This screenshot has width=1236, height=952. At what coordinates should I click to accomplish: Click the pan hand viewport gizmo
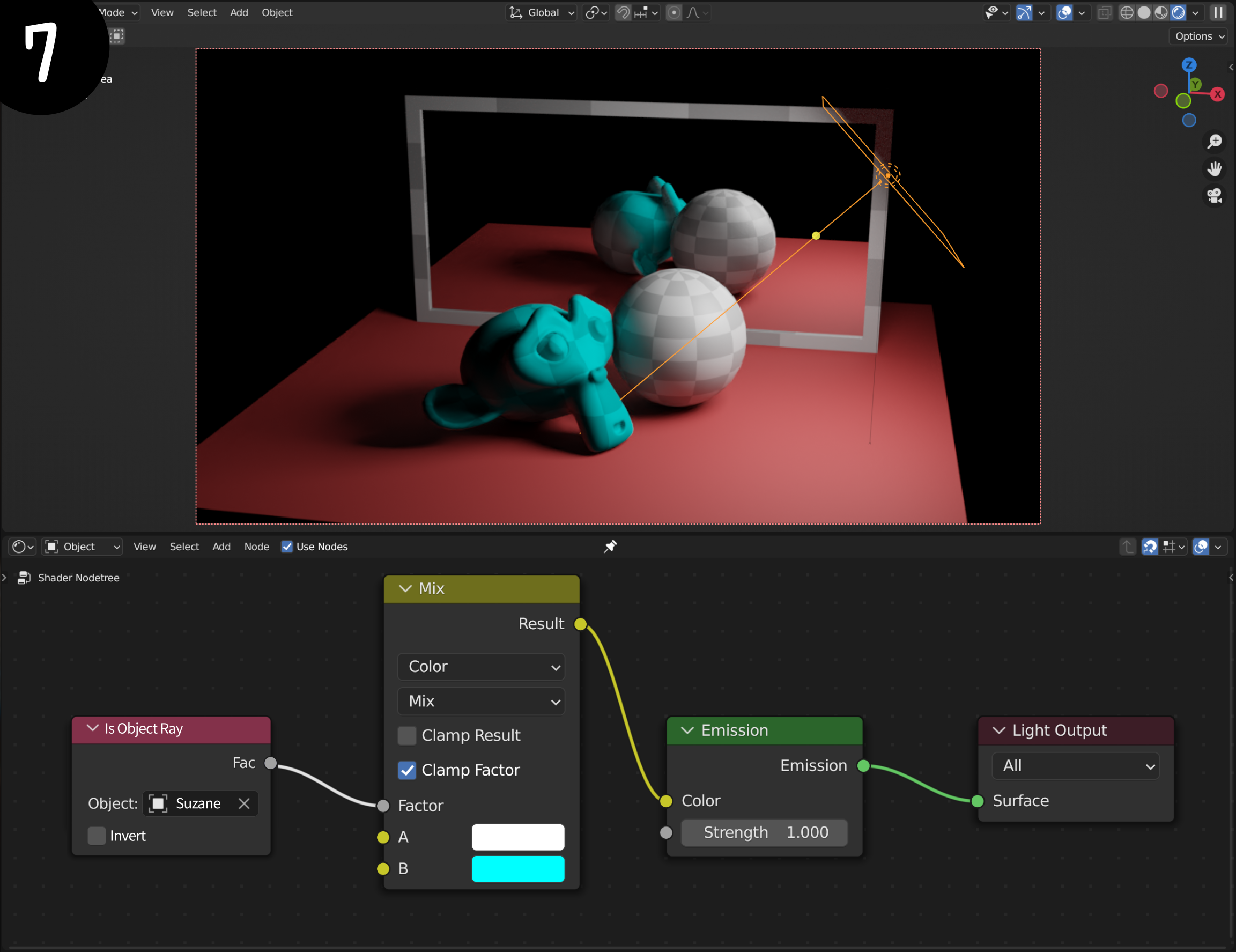[x=1214, y=168]
